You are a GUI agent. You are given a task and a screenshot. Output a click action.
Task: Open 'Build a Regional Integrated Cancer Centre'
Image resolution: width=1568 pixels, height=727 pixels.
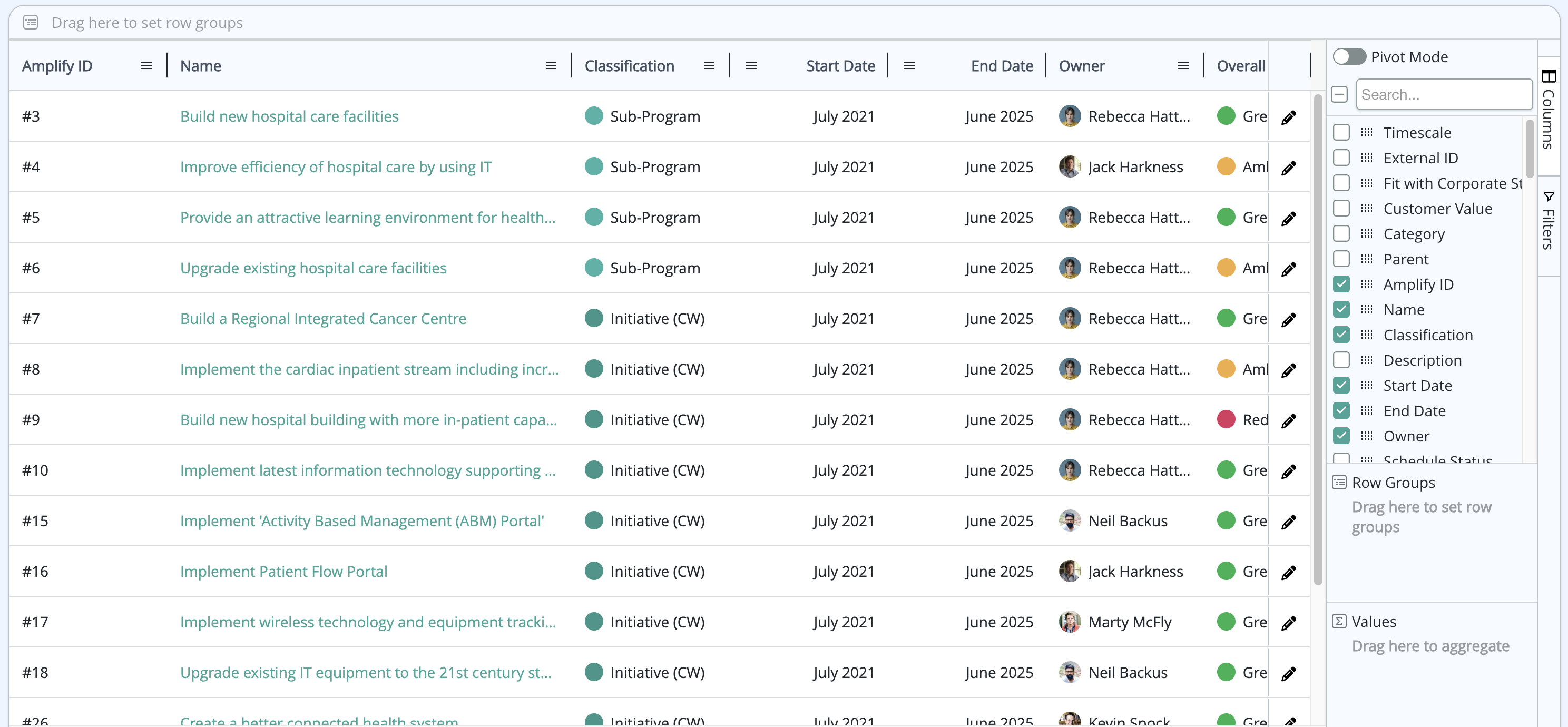click(323, 318)
